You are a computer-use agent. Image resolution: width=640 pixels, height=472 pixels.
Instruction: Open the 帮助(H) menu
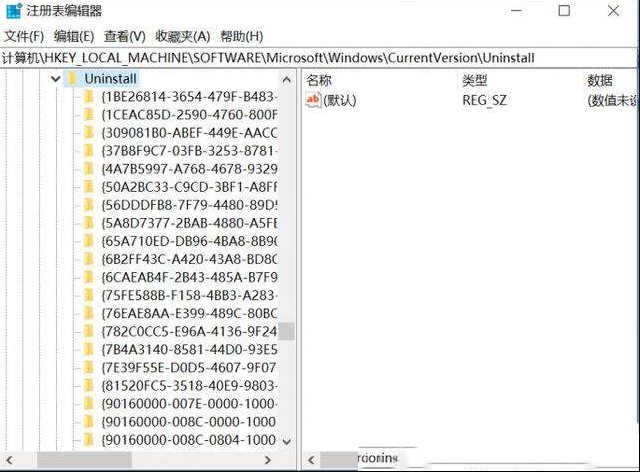tap(242, 37)
